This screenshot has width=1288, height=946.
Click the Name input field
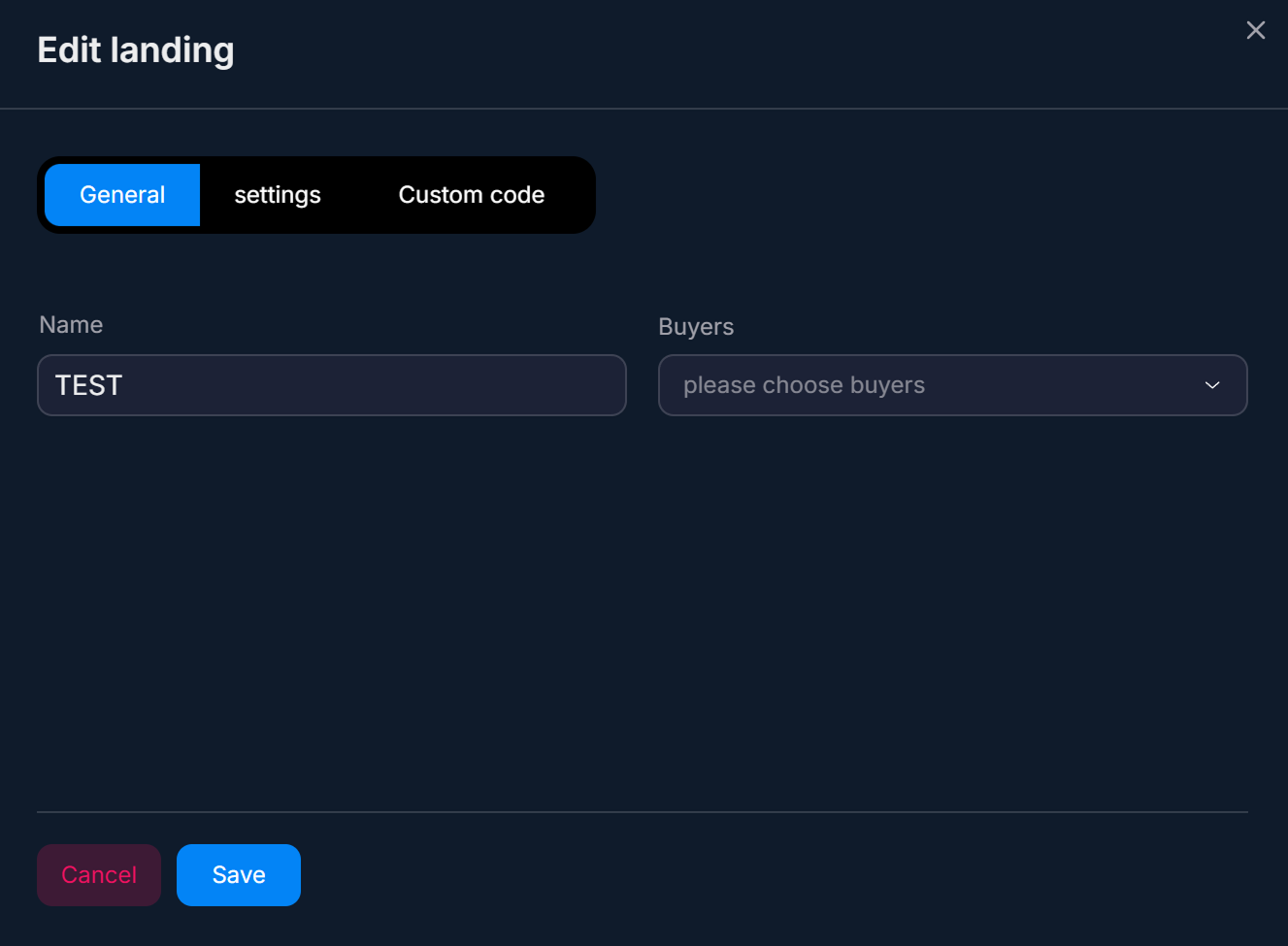point(332,385)
